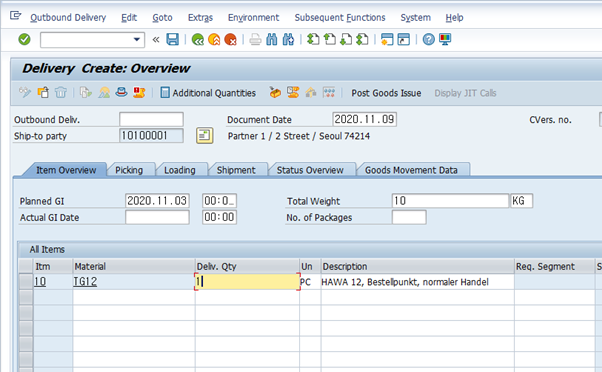Image resolution: width=602 pixels, height=372 pixels.
Task: Click material link TG12
Action: [x=85, y=282]
